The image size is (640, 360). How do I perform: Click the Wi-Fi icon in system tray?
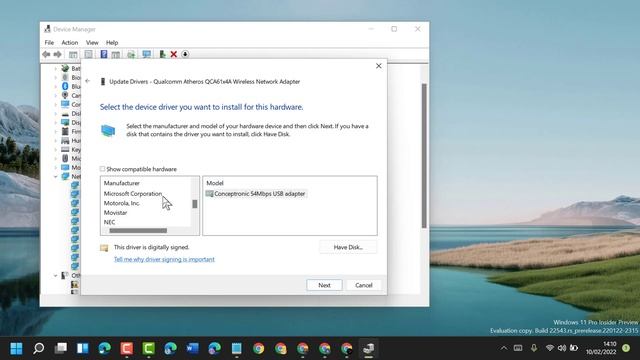[550, 348]
